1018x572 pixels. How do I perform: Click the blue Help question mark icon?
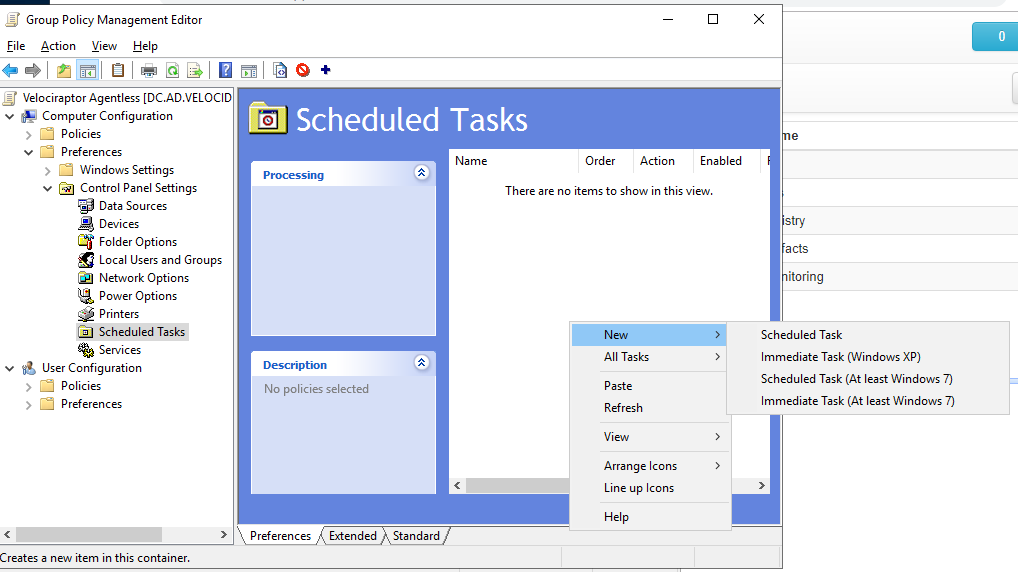tap(226, 70)
